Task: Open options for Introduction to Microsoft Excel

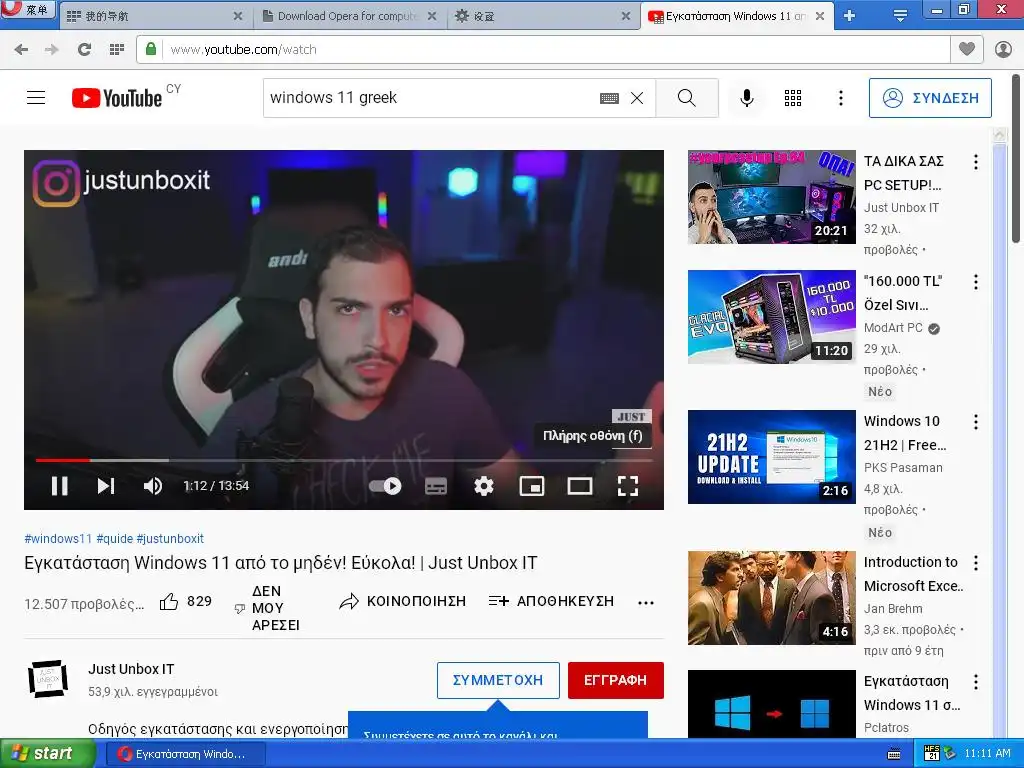Action: pyautogui.click(x=976, y=563)
